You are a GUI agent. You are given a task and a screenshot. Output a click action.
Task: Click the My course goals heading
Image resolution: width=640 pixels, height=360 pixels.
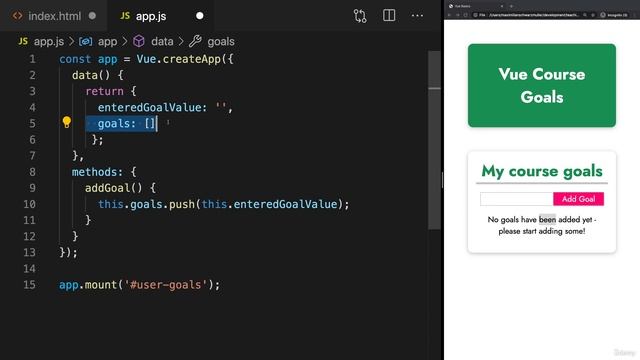(542, 171)
